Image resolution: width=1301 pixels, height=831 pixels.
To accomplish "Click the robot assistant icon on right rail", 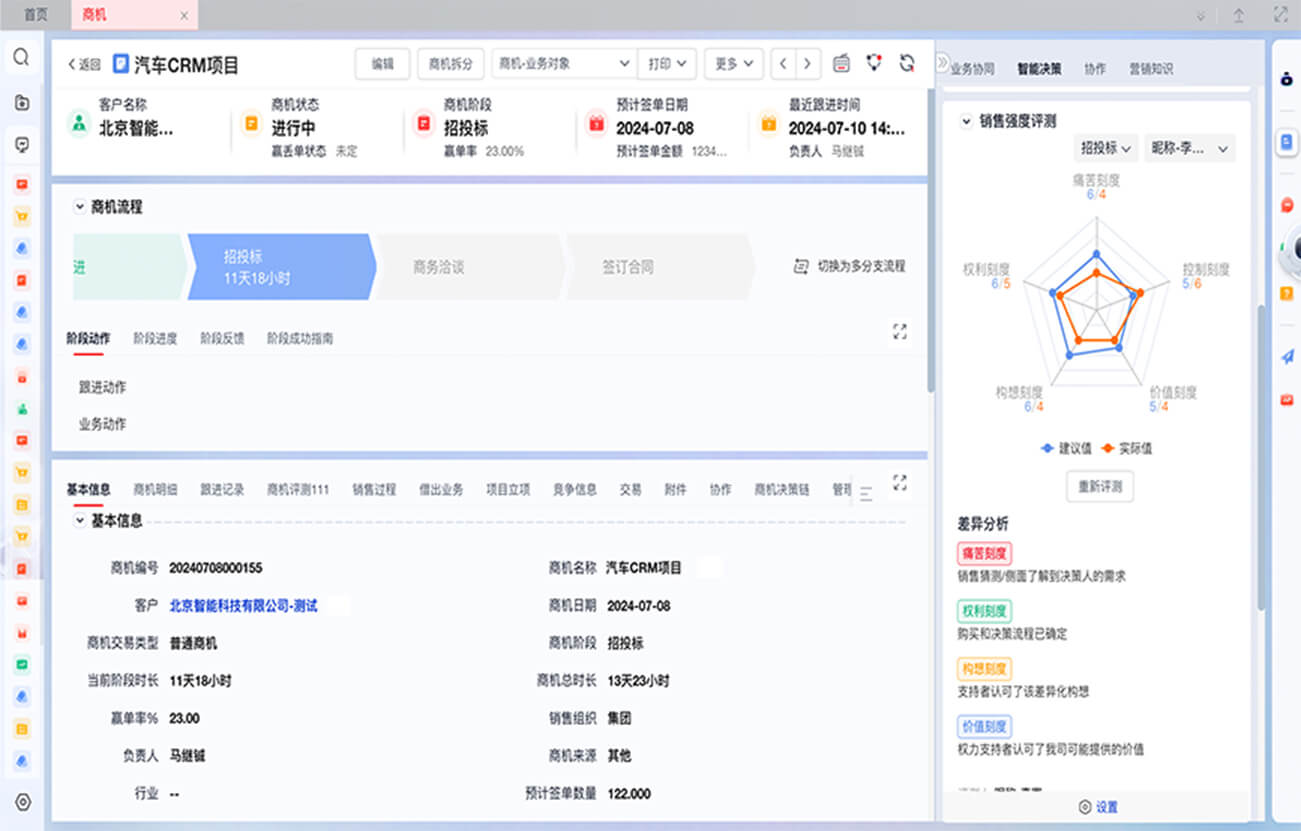I will coord(1286,80).
